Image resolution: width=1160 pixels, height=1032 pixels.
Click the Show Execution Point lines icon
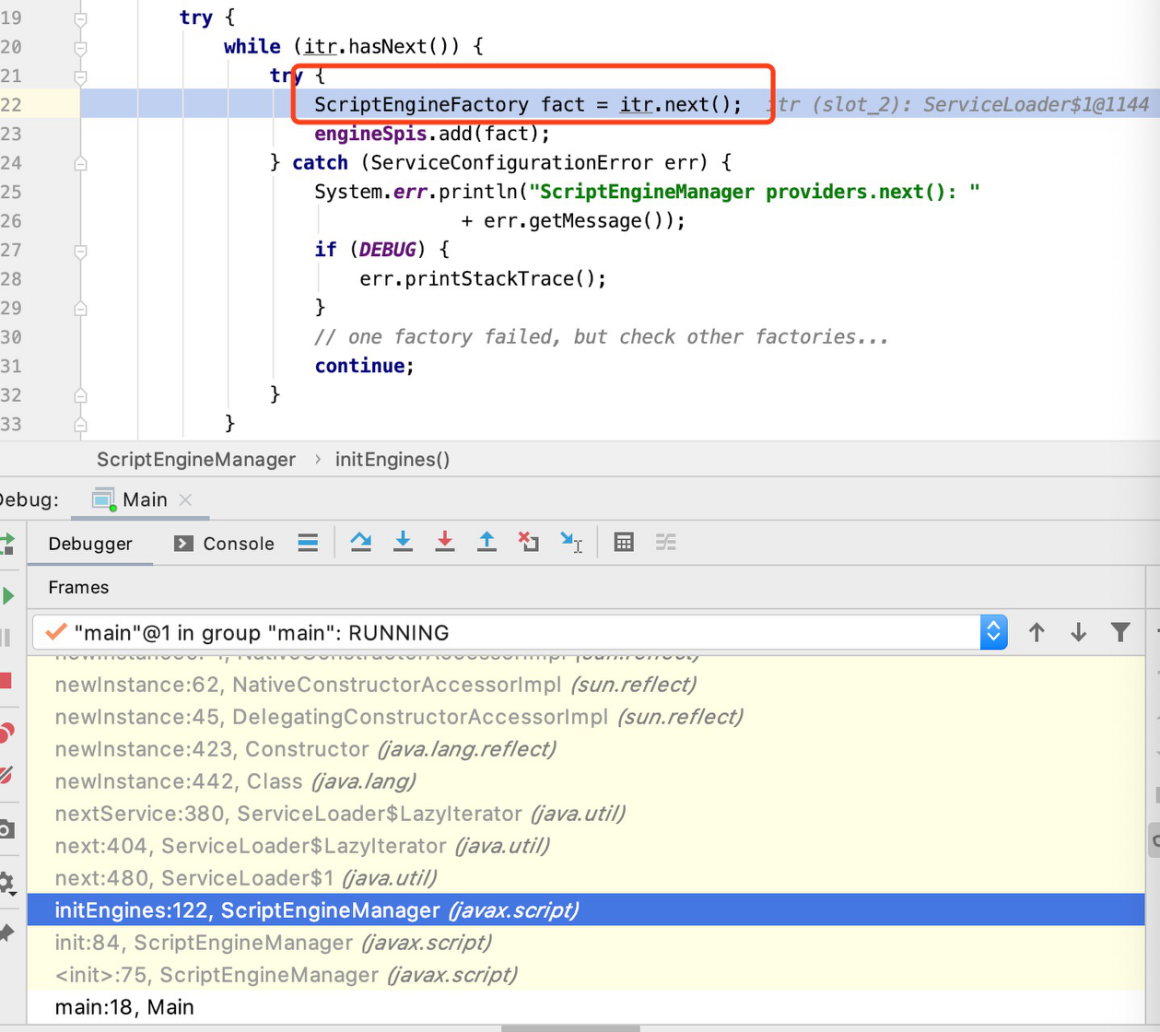point(308,542)
